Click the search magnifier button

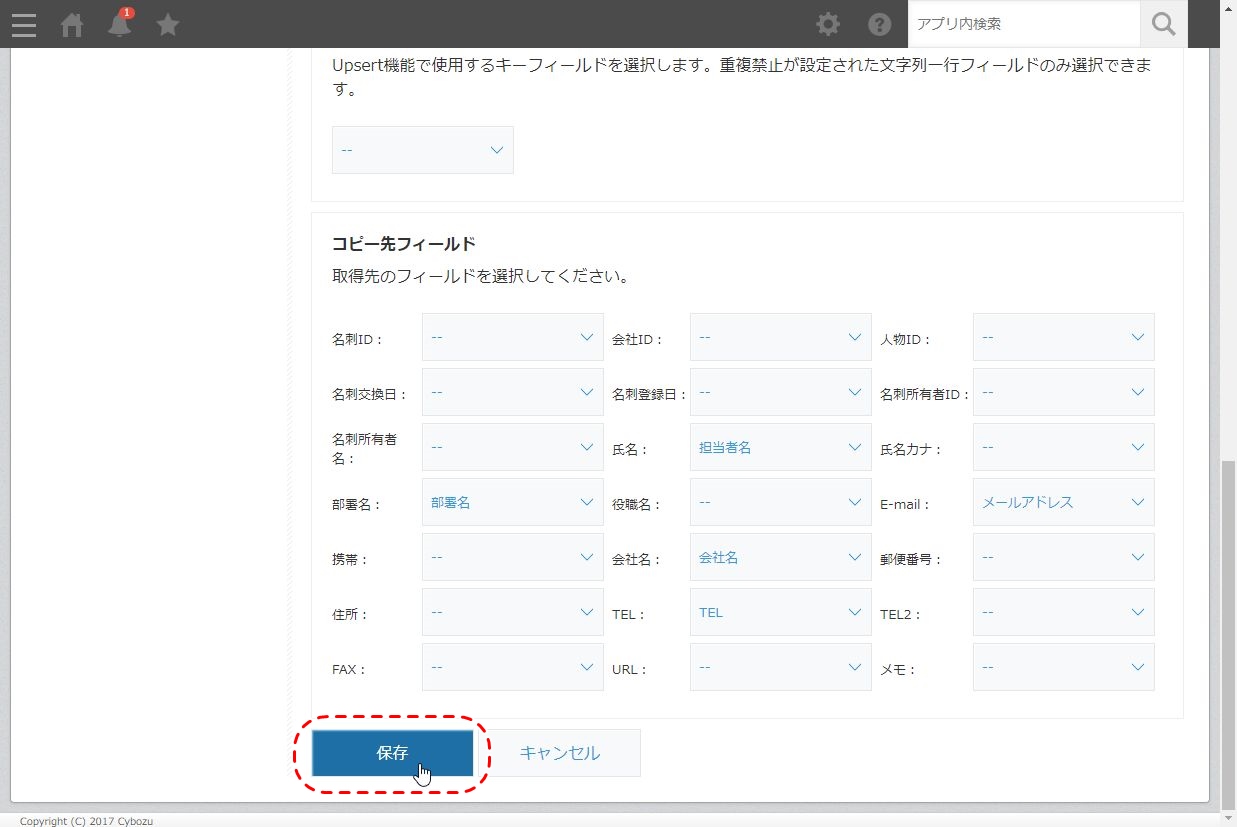tap(1163, 24)
